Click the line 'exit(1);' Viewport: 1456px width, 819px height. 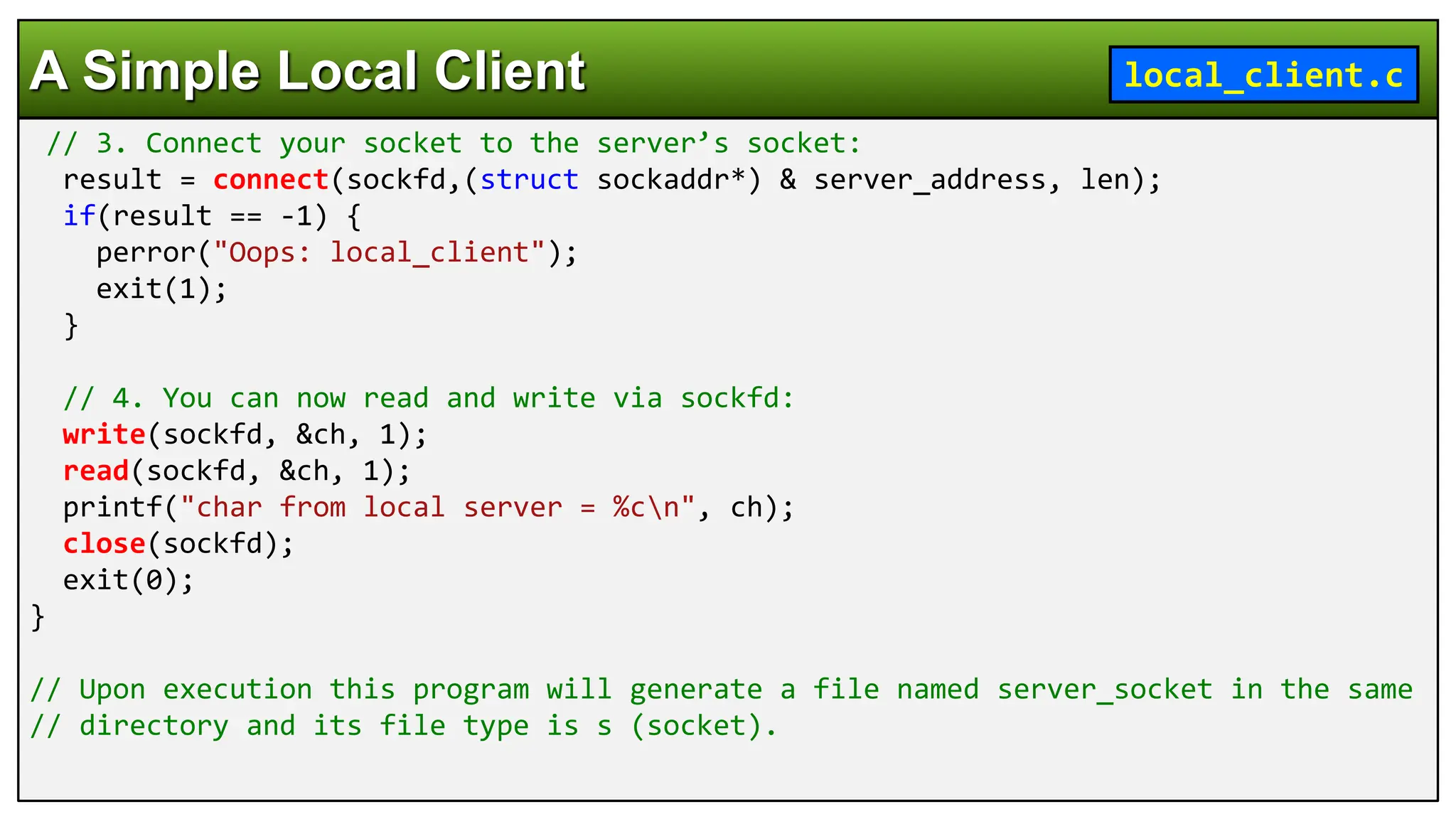[161, 289]
